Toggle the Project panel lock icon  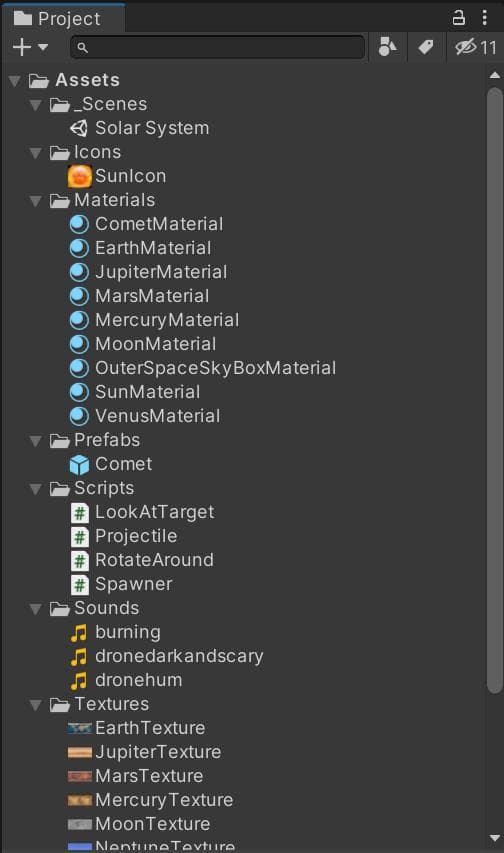(x=459, y=18)
